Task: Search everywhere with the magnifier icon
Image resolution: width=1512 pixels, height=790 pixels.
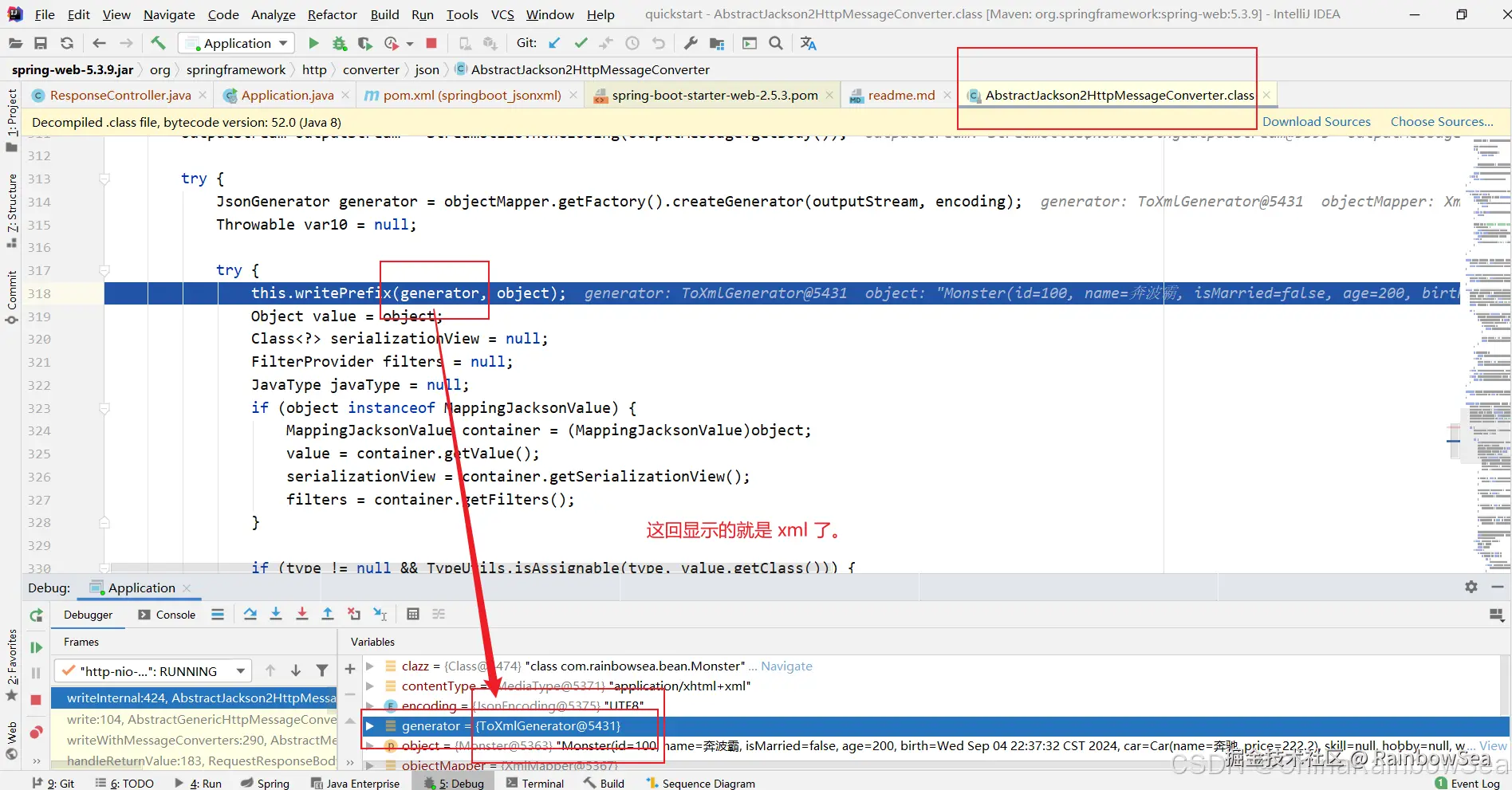Action: pyautogui.click(x=775, y=43)
